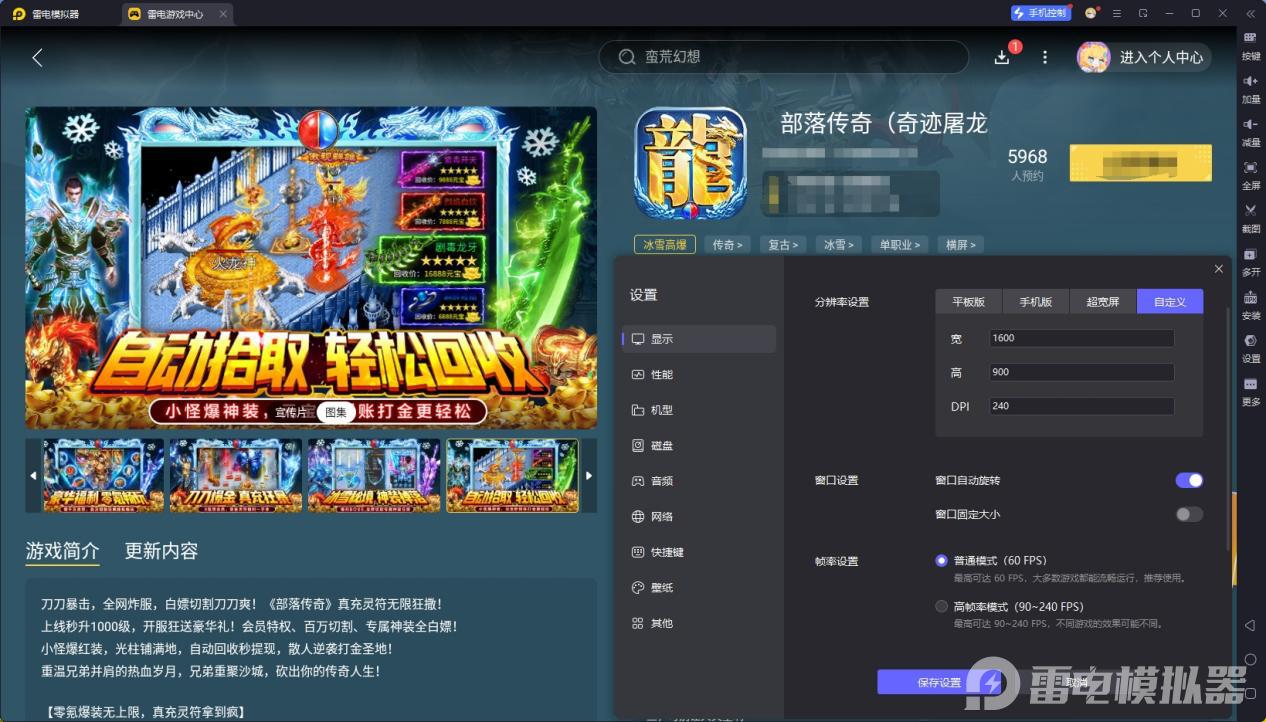The height and width of the screenshot is (722, 1266).
Task: Click the user avatar icon in title bar
Action: pos(1091,13)
